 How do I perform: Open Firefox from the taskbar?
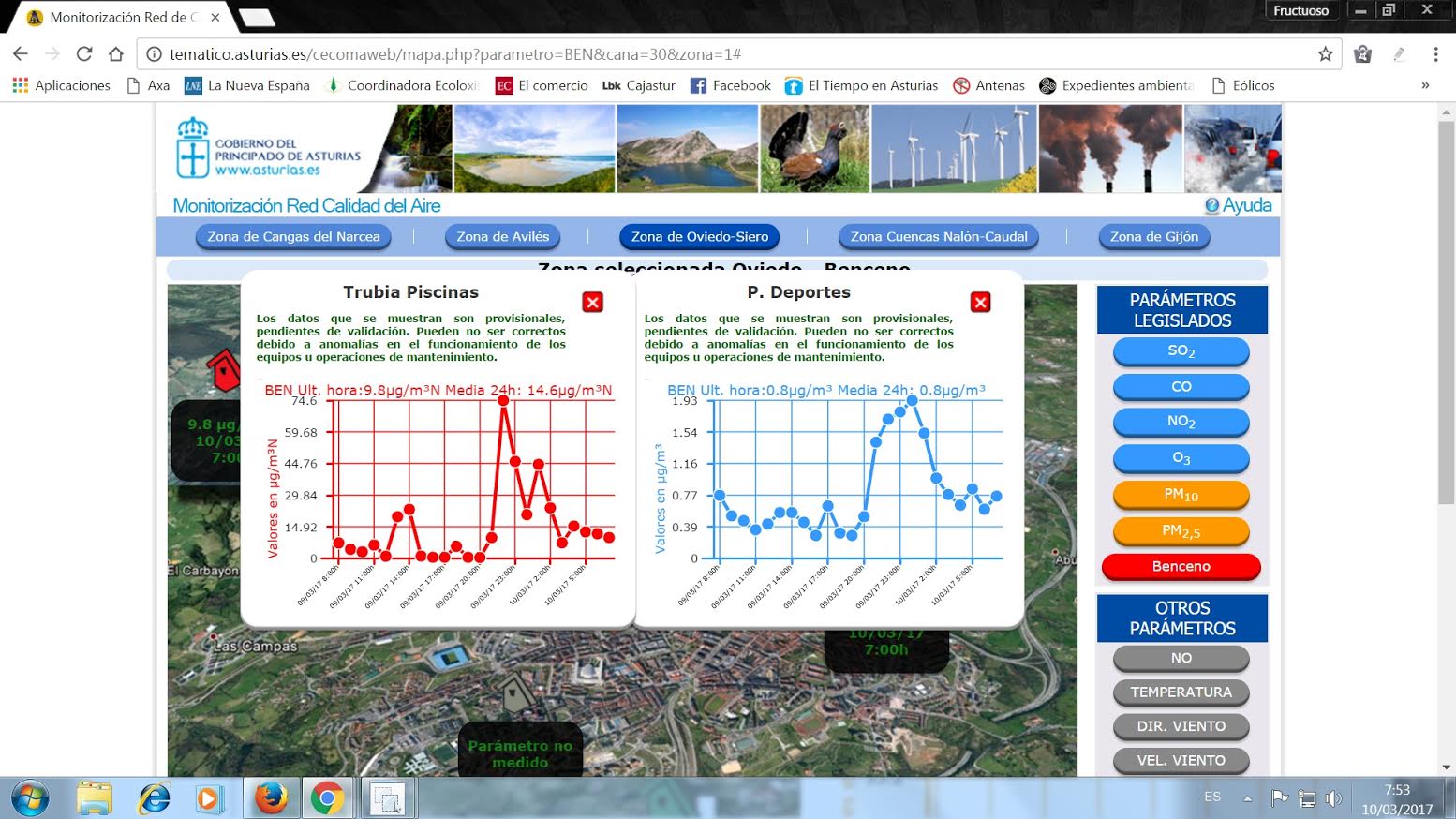272,798
